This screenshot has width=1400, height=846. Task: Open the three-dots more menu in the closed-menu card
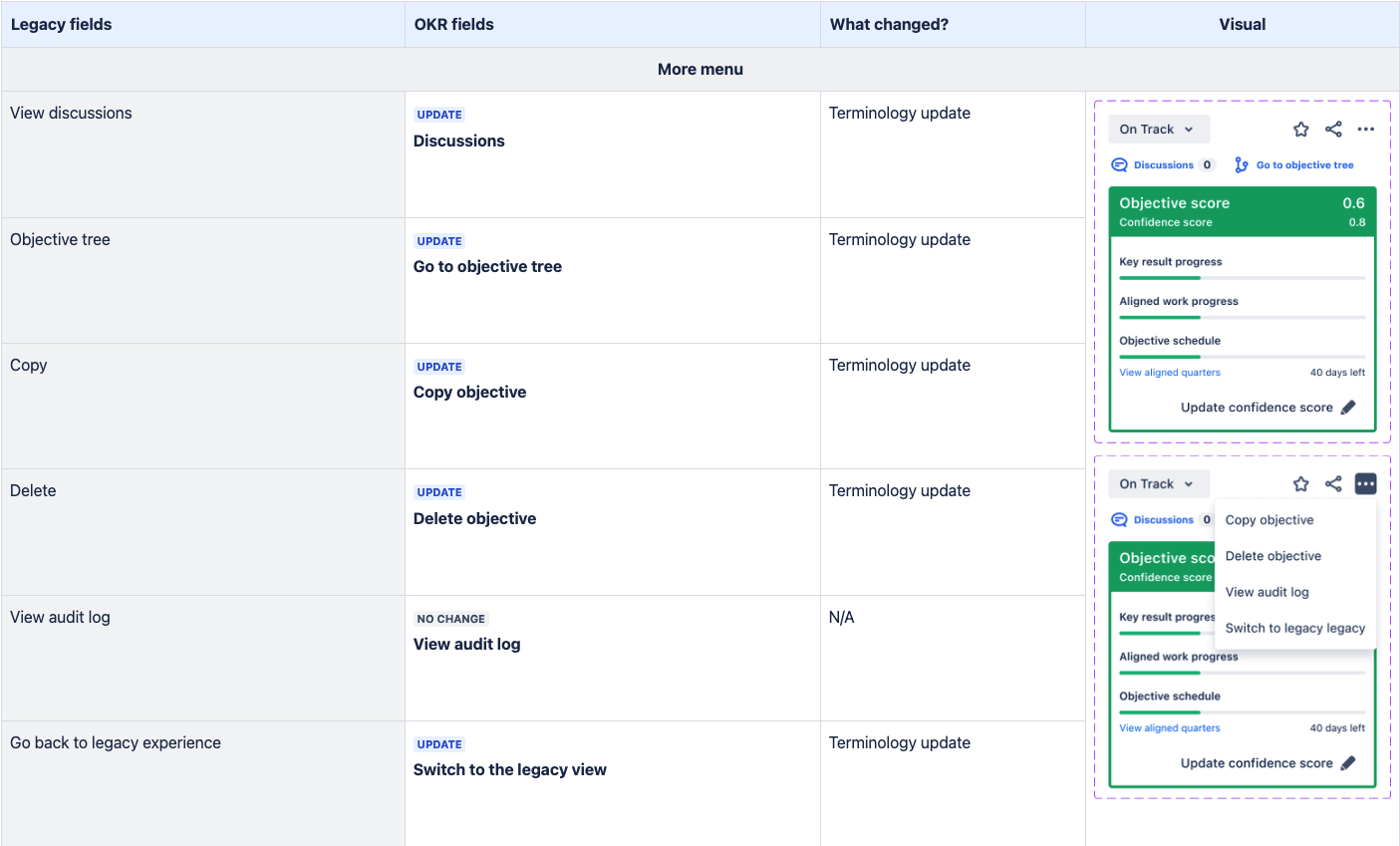tap(1366, 130)
